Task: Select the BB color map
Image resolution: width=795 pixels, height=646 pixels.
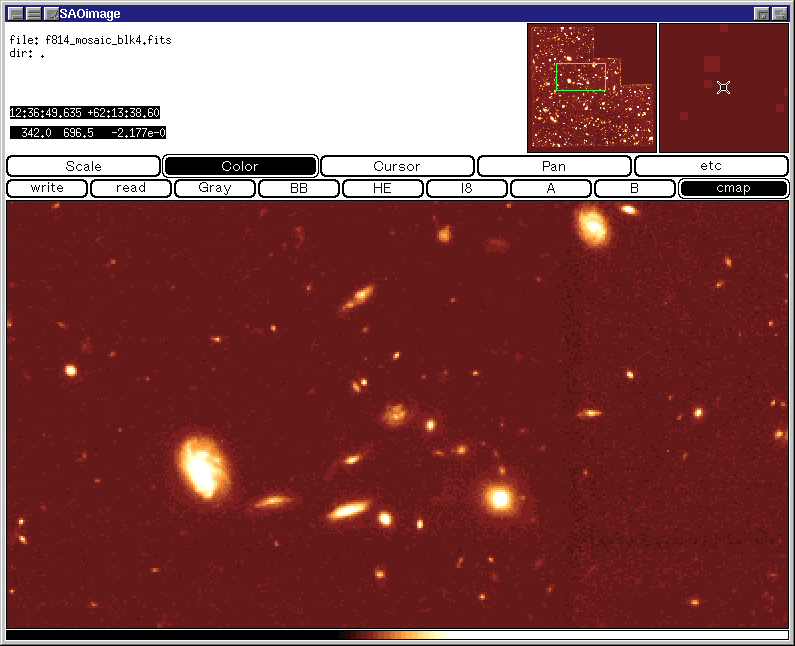Action: tap(299, 188)
